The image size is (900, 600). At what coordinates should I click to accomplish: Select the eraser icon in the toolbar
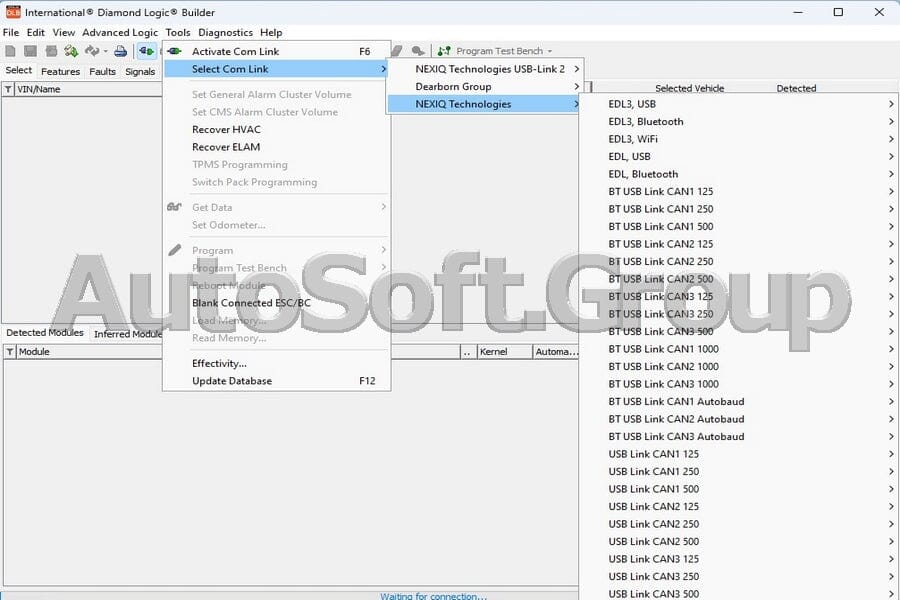[397, 50]
